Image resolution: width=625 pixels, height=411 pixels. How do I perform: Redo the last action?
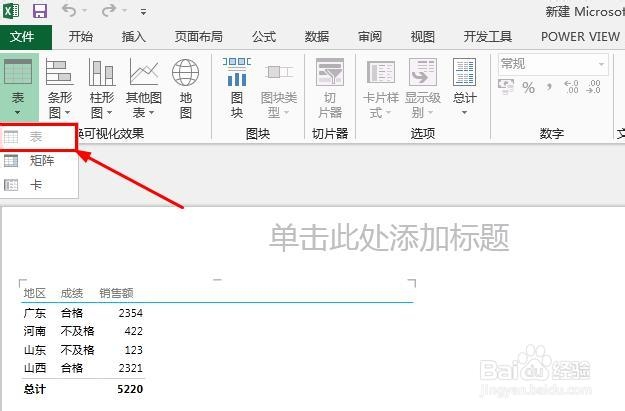(x=108, y=10)
